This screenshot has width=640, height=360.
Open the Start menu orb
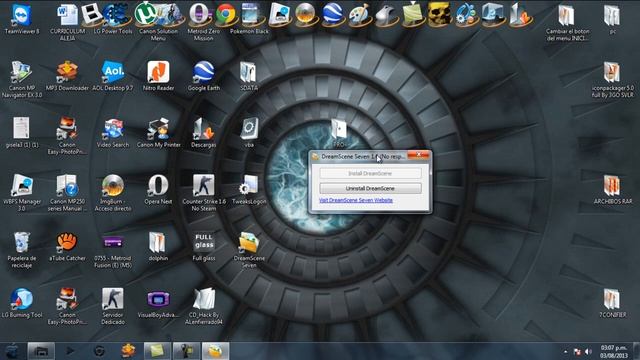click(11, 351)
